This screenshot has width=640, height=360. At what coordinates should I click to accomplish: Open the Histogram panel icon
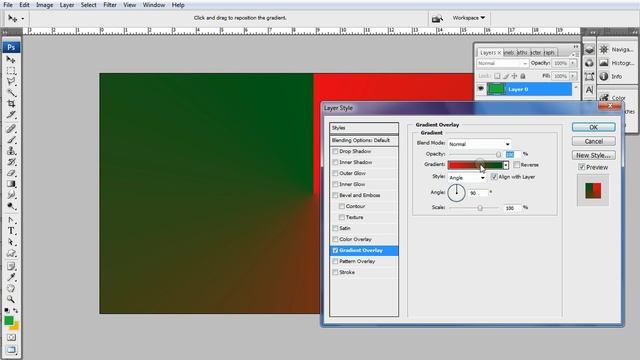coord(604,63)
